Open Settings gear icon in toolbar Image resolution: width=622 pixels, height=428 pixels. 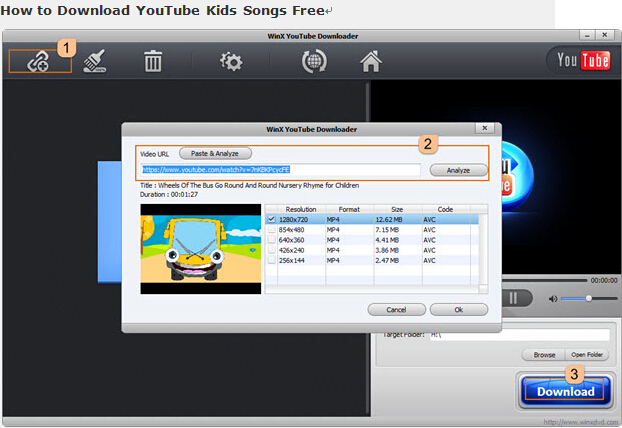click(231, 61)
